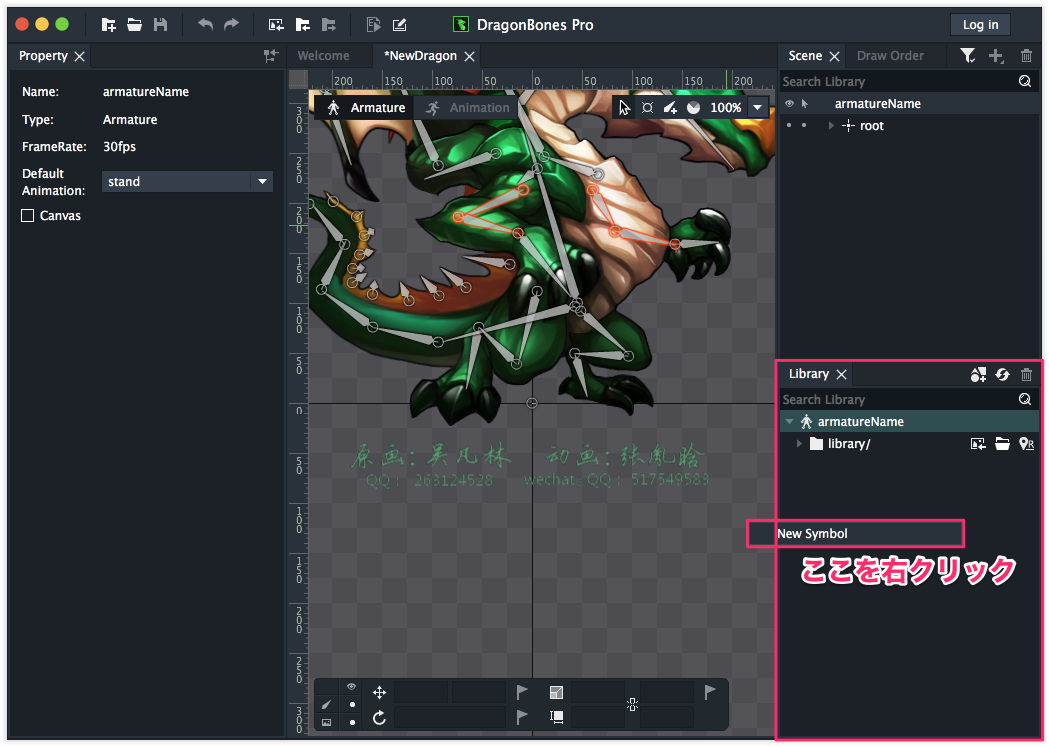Click the Log in button
The width and height of the screenshot is (1049, 747).
979,24
